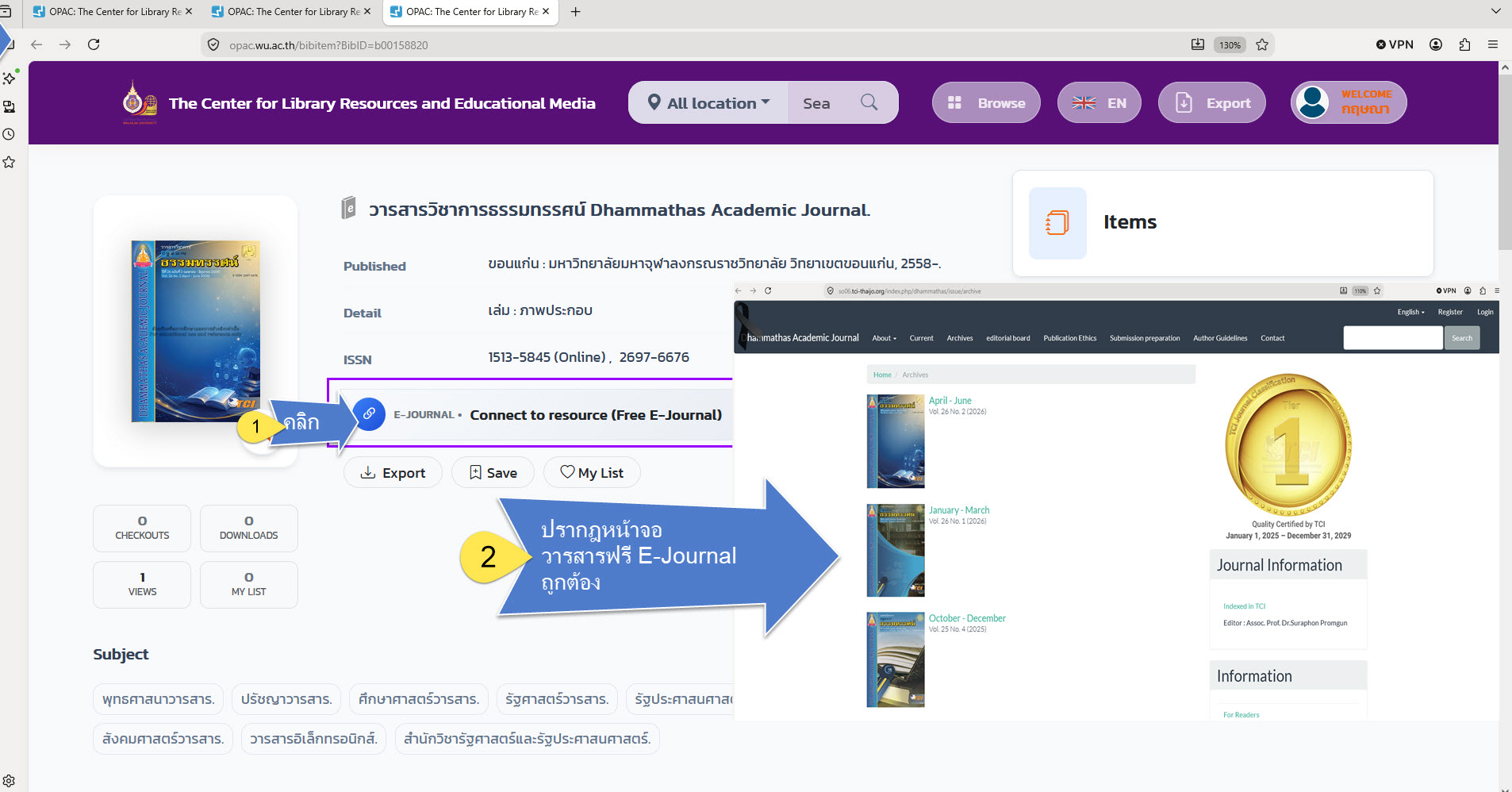Switch to the second OPAC tab
Screen dimensions: 1512x792
tap(292, 12)
